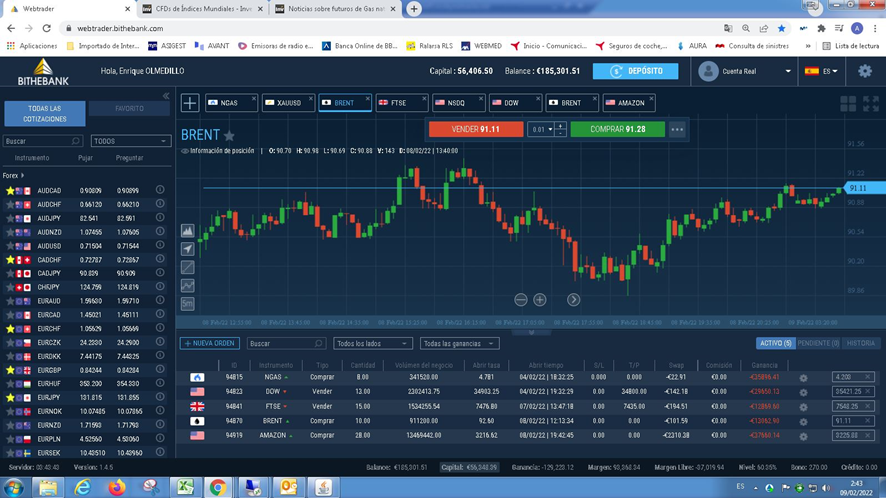
Task: Open the Cuenta Real account dropdown
Action: [744, 71]
